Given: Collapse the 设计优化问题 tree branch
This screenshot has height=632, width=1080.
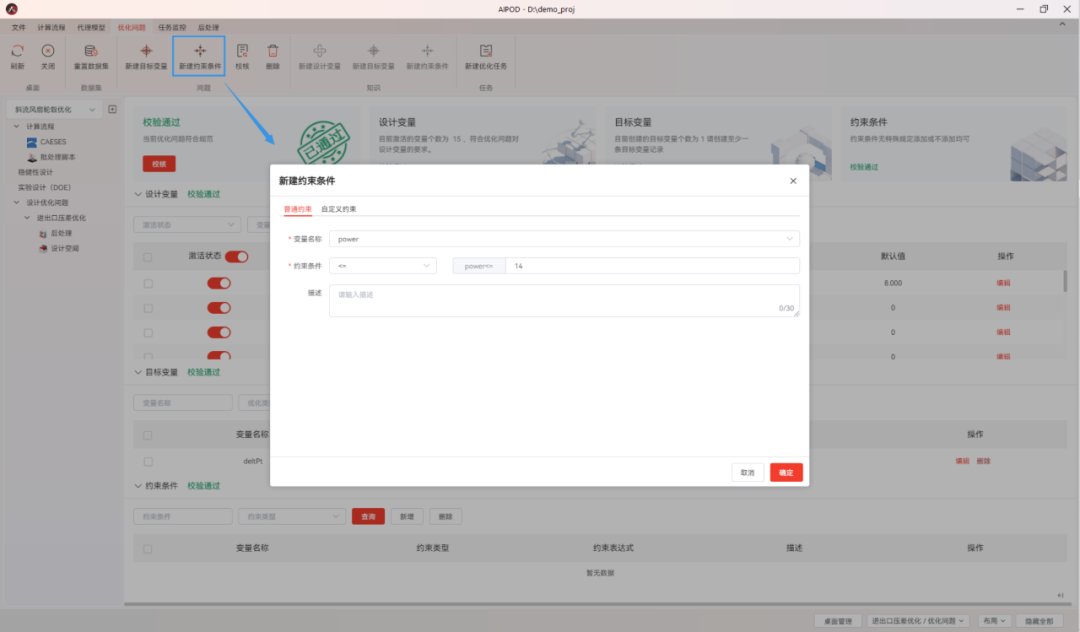Looking at the screenshot, I should (16, 202).
